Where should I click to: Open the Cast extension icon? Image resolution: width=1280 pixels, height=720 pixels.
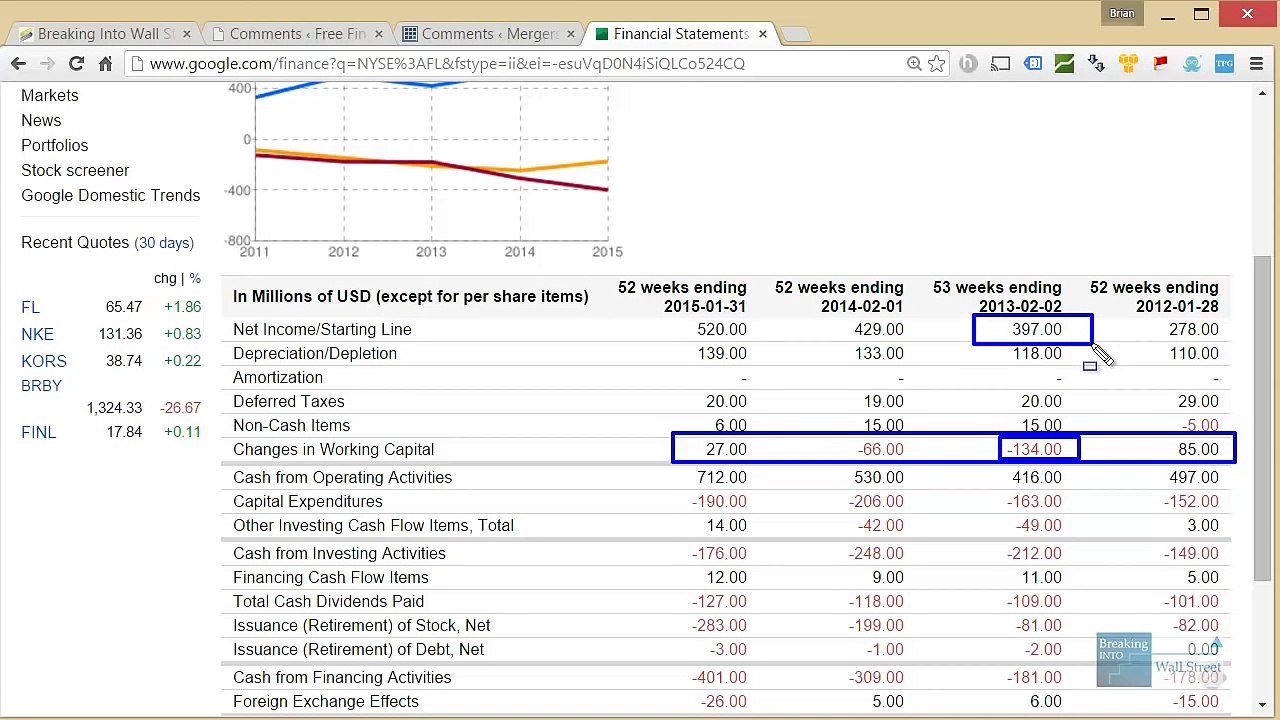[1000, 64]
